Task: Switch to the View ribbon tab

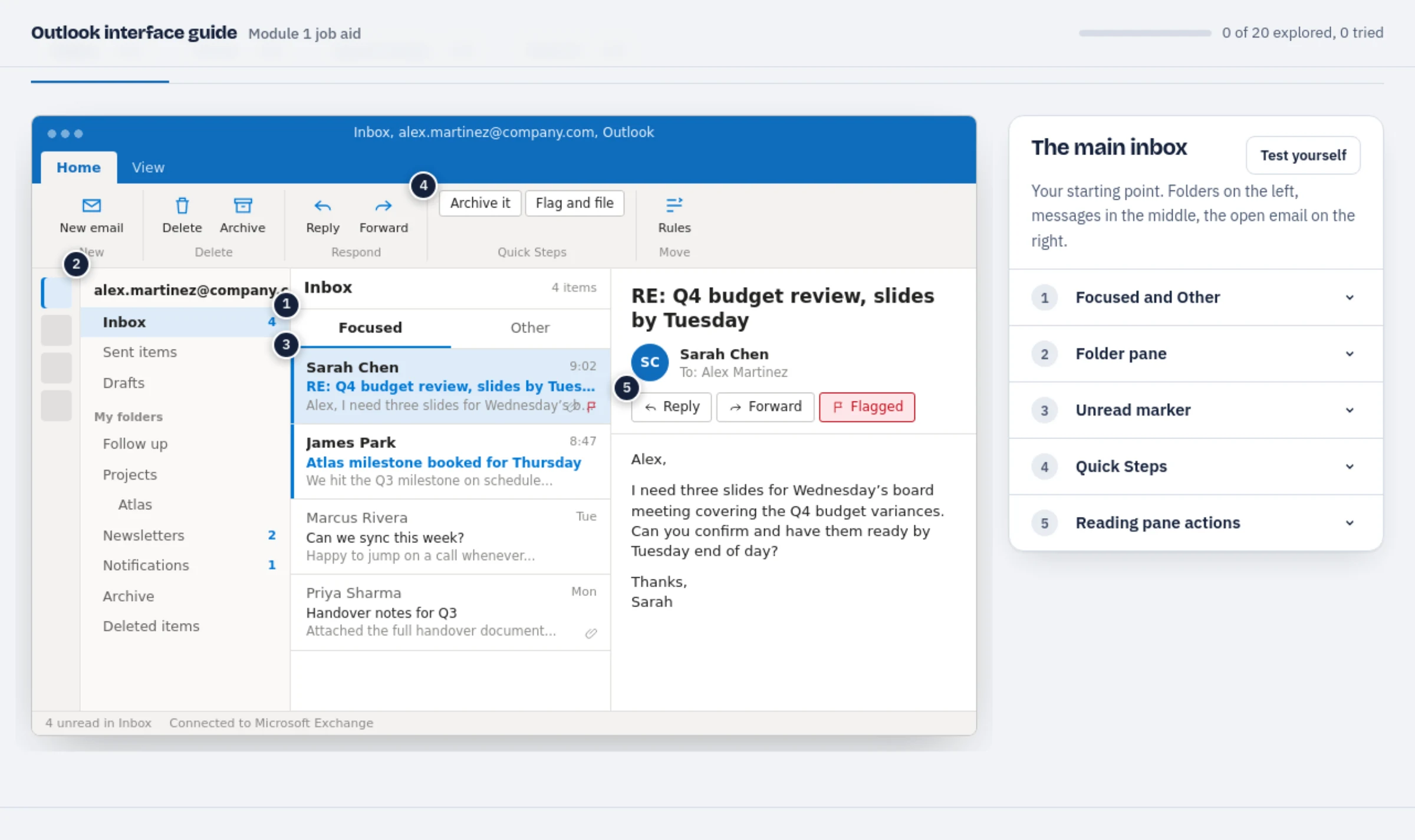Action: 148,167
